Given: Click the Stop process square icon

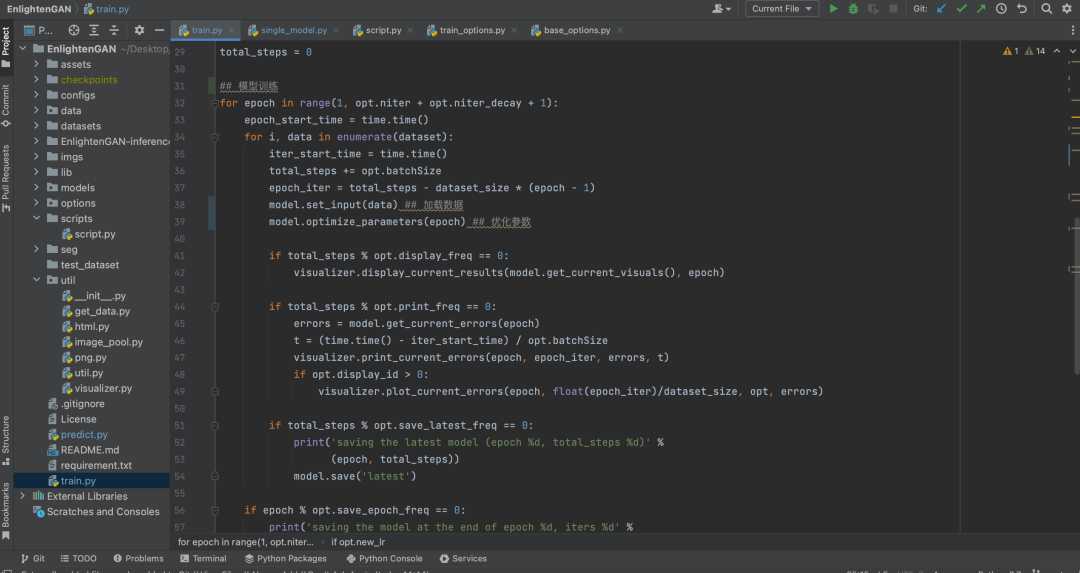Looking at the screenshot, I should coord(893,9).
